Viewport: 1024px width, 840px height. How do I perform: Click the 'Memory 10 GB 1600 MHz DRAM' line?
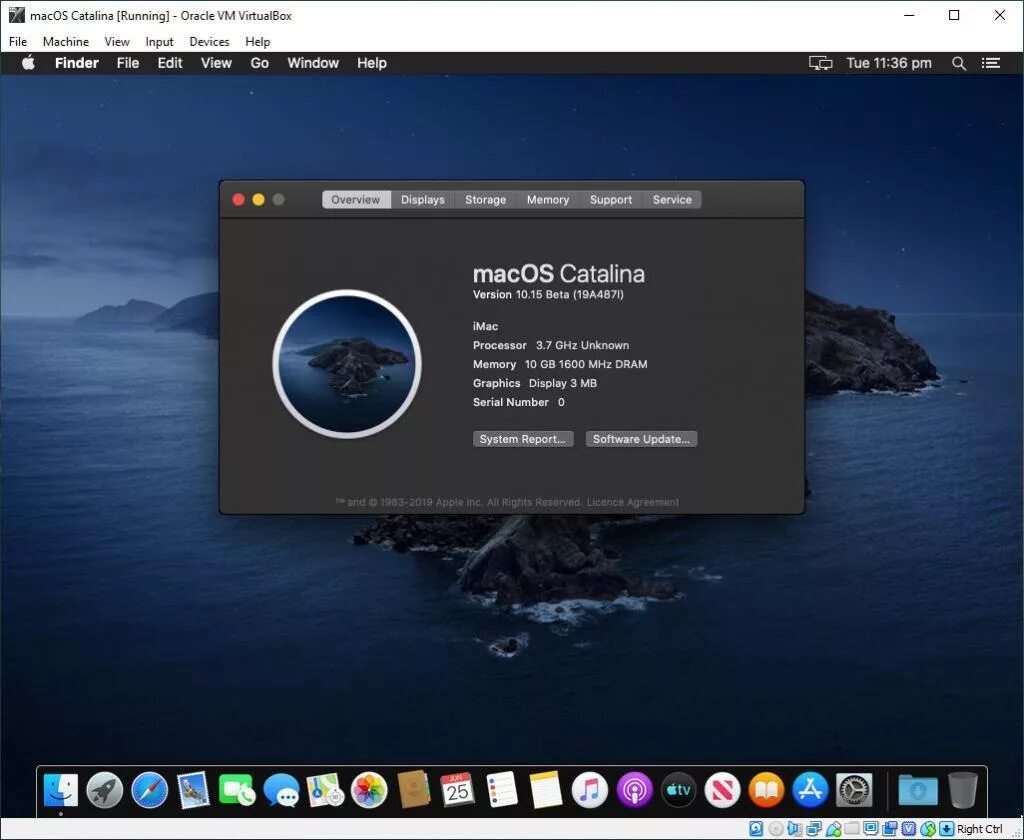(560, 364)
